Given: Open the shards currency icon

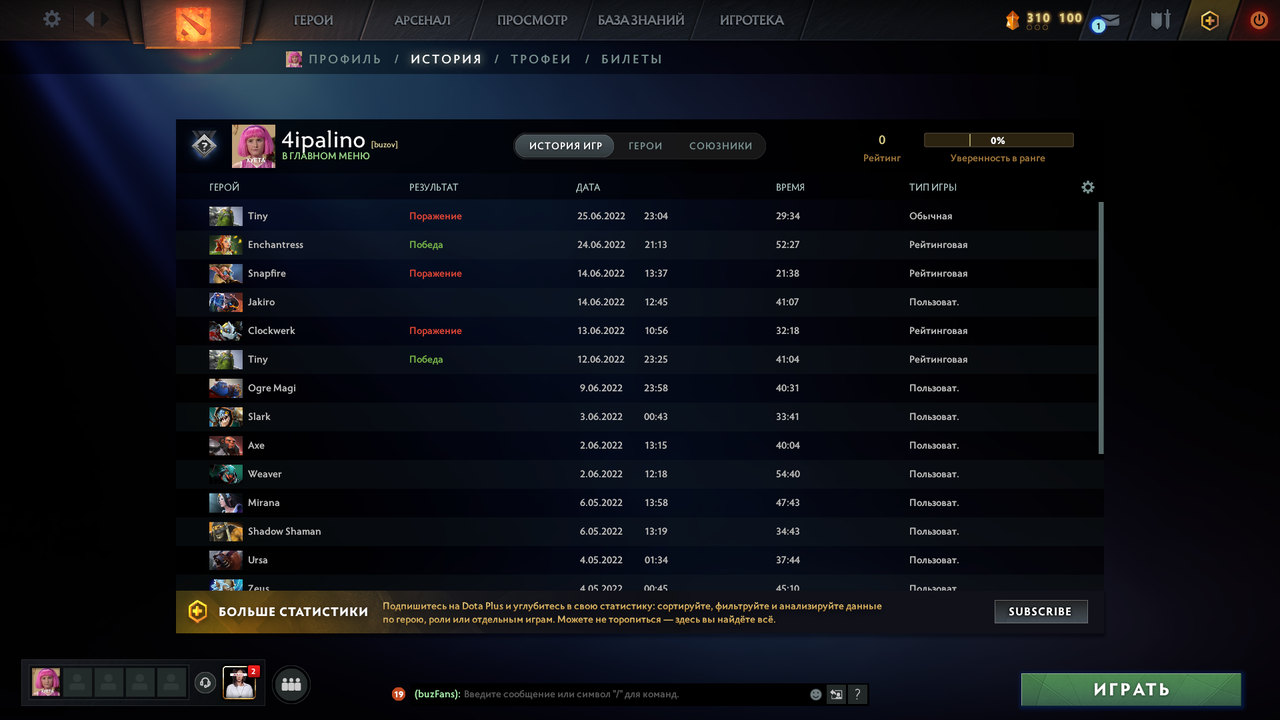Looking at the screenshot, I should (1012, 19).
